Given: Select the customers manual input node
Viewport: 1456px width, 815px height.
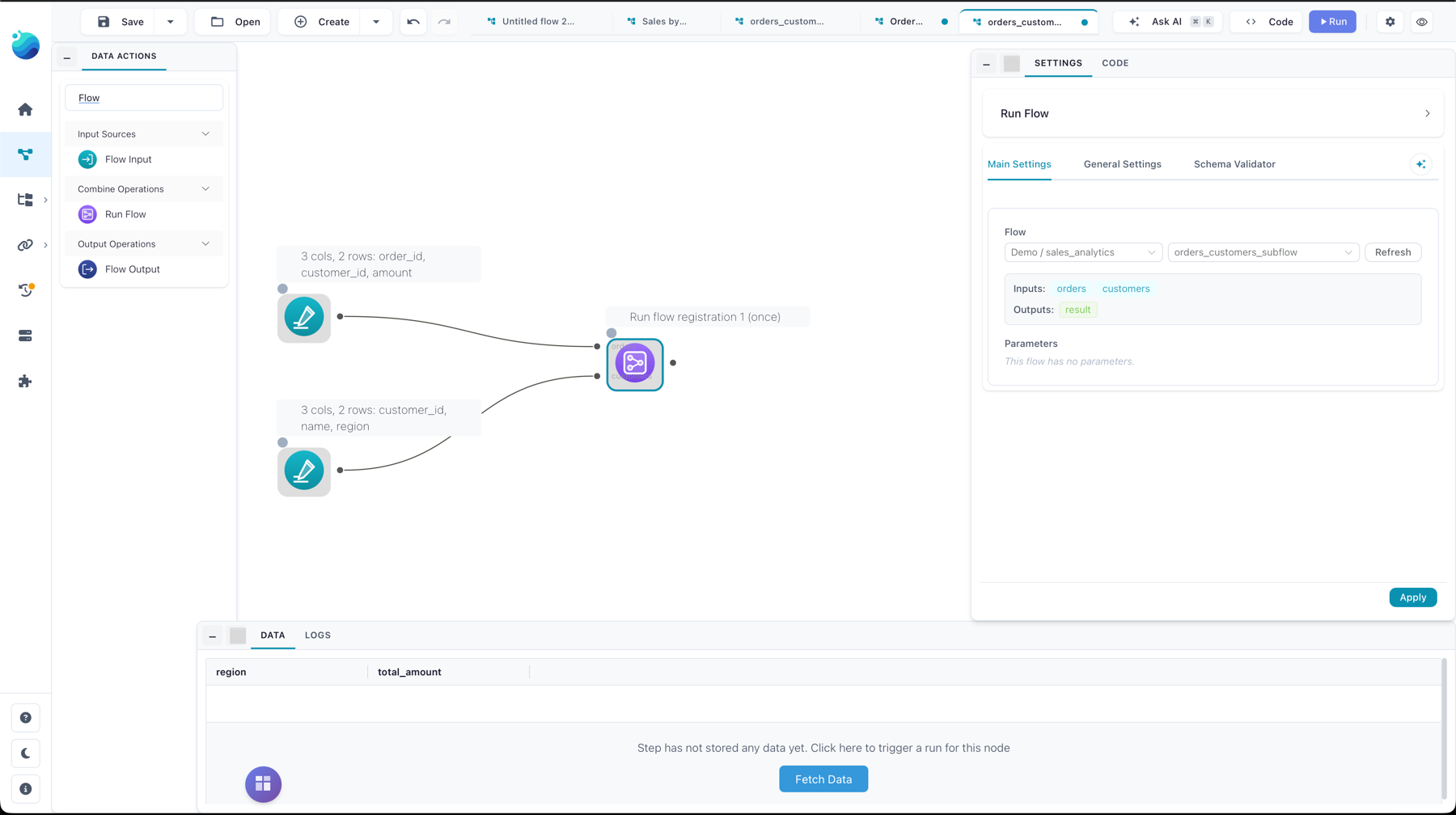Looking at the screenshot, I should click(304, 471).
